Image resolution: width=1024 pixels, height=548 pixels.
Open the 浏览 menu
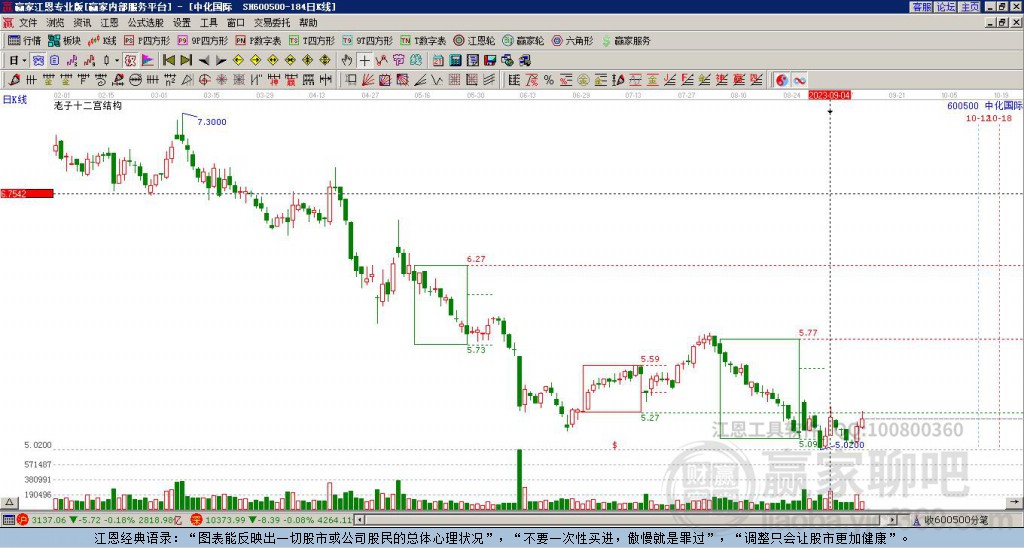tap(56, 23)
